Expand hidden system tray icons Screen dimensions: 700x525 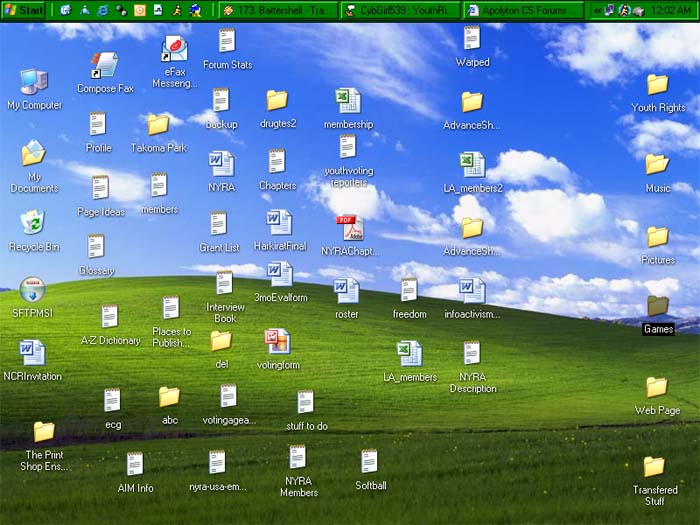pyautogui.click(x=597, y=10)
